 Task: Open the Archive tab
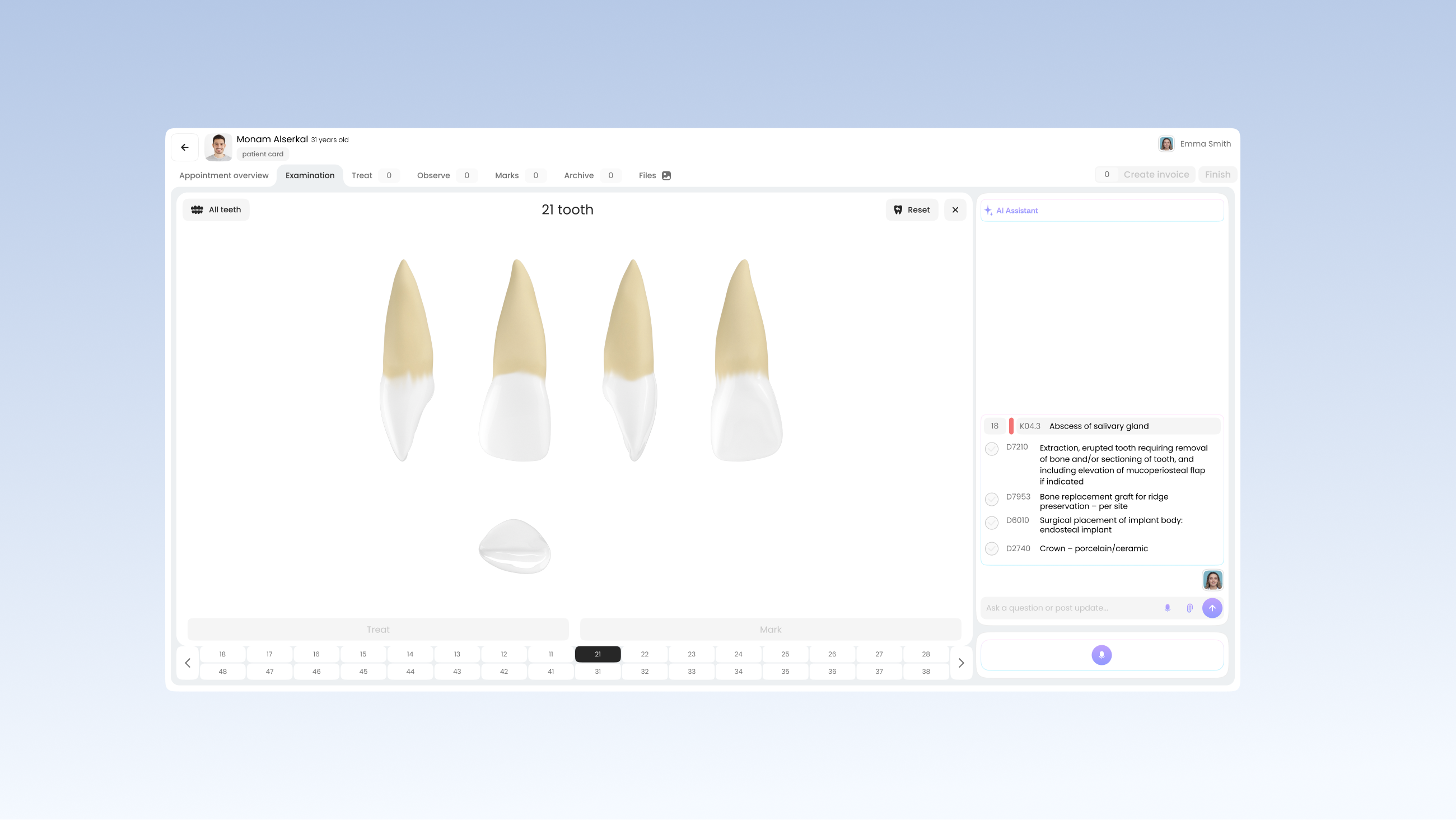(592, 175)
